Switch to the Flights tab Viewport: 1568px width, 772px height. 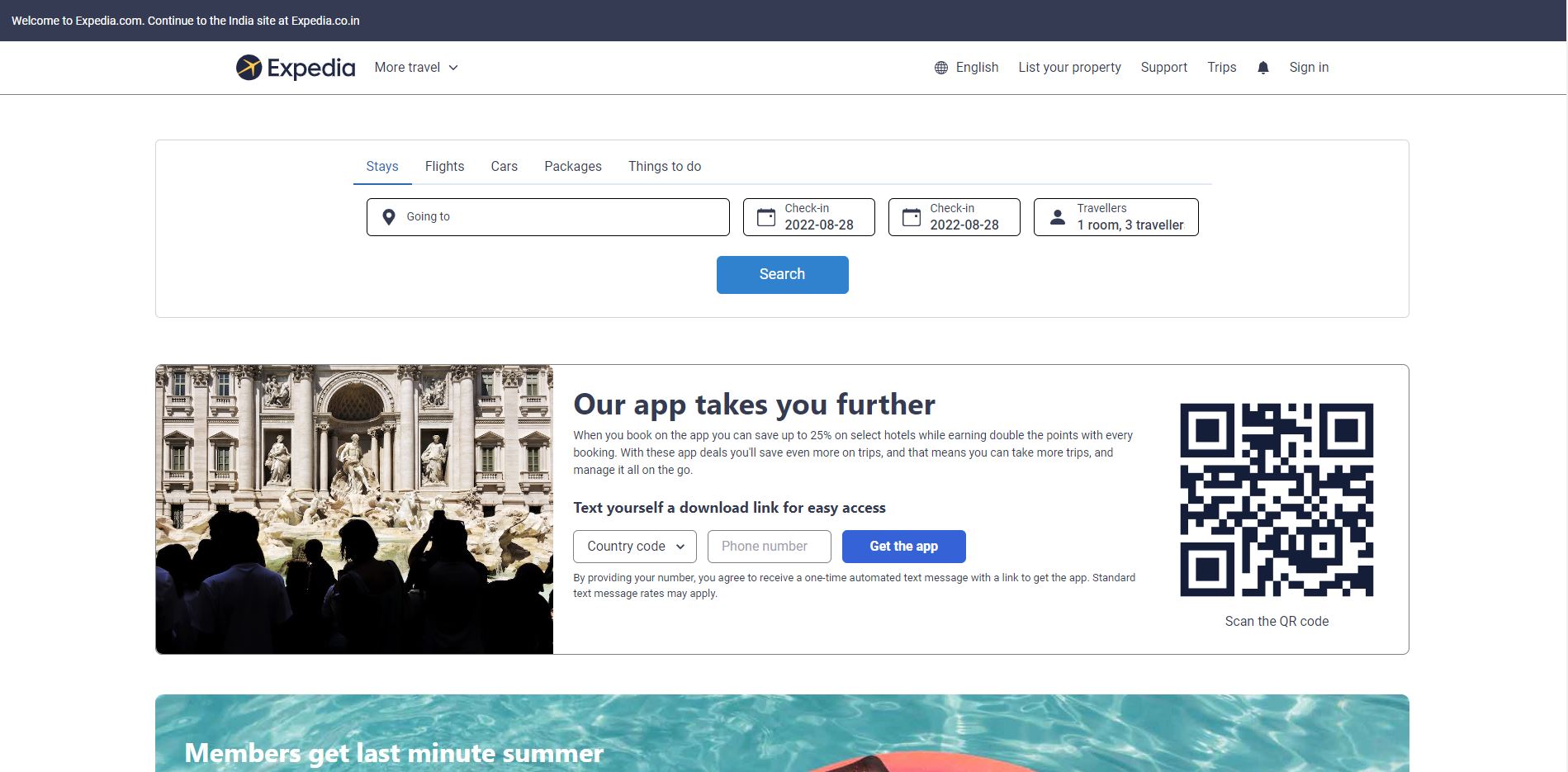[x=444, y=167]
